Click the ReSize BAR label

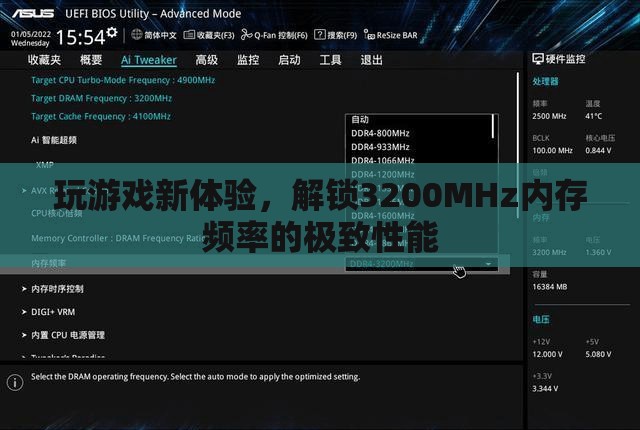point(397,35)
